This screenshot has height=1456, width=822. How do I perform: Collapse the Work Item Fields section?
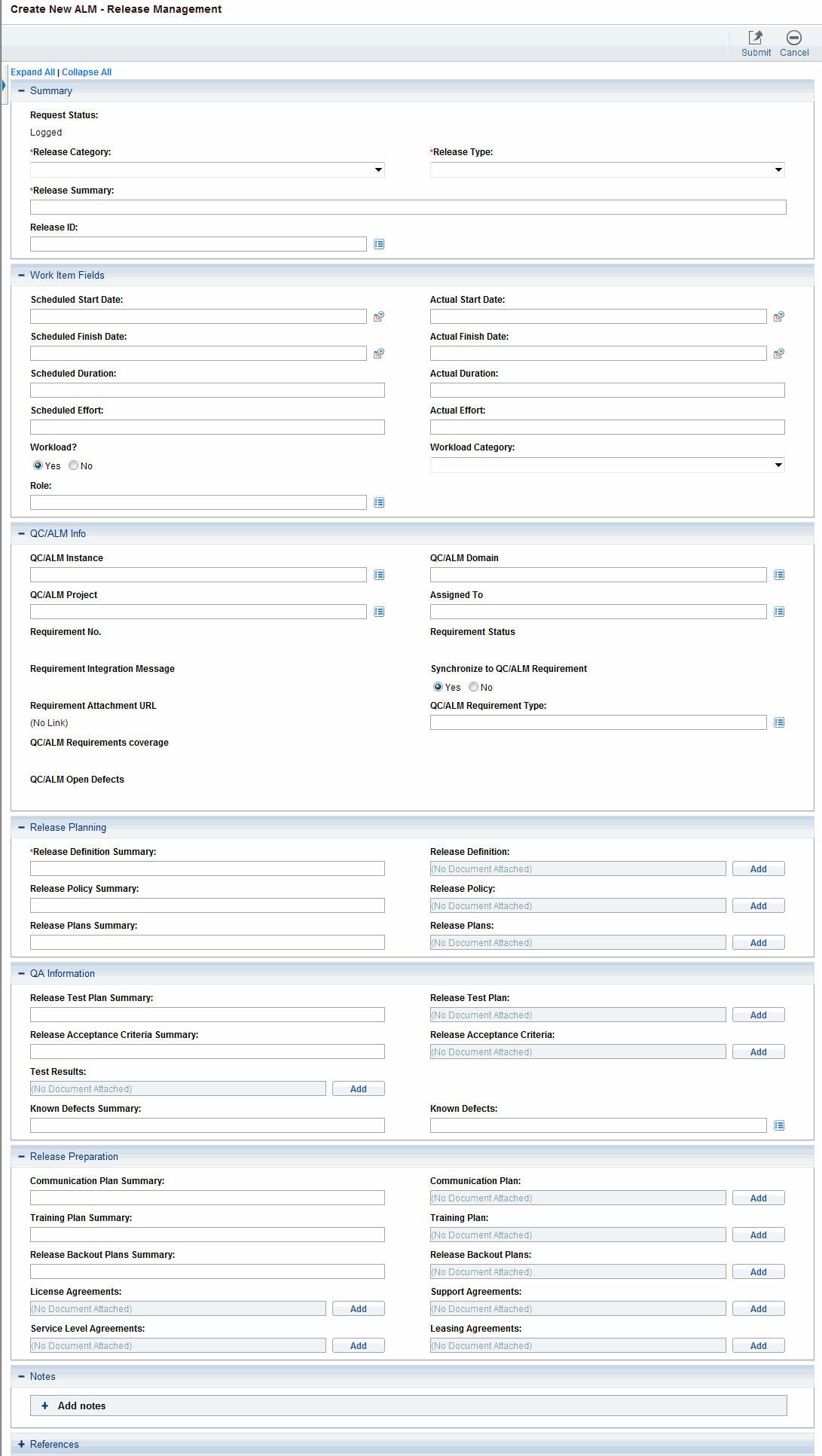[x=22, y=275]
